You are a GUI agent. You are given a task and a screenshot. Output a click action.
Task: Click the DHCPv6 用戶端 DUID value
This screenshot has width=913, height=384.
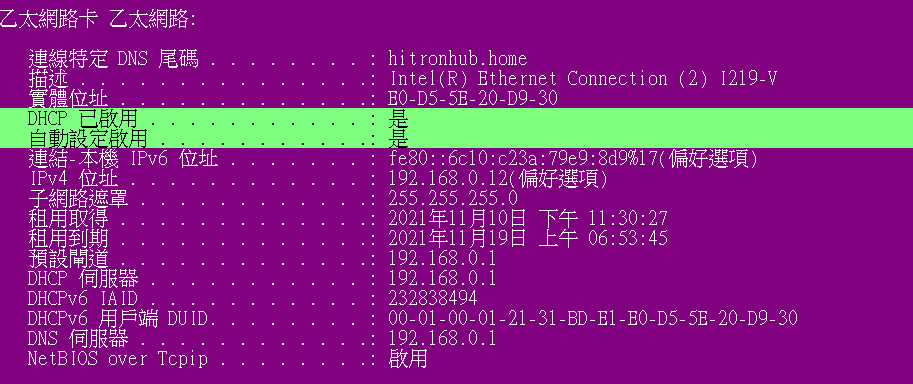pyautogui.click(x=593, y=318)
